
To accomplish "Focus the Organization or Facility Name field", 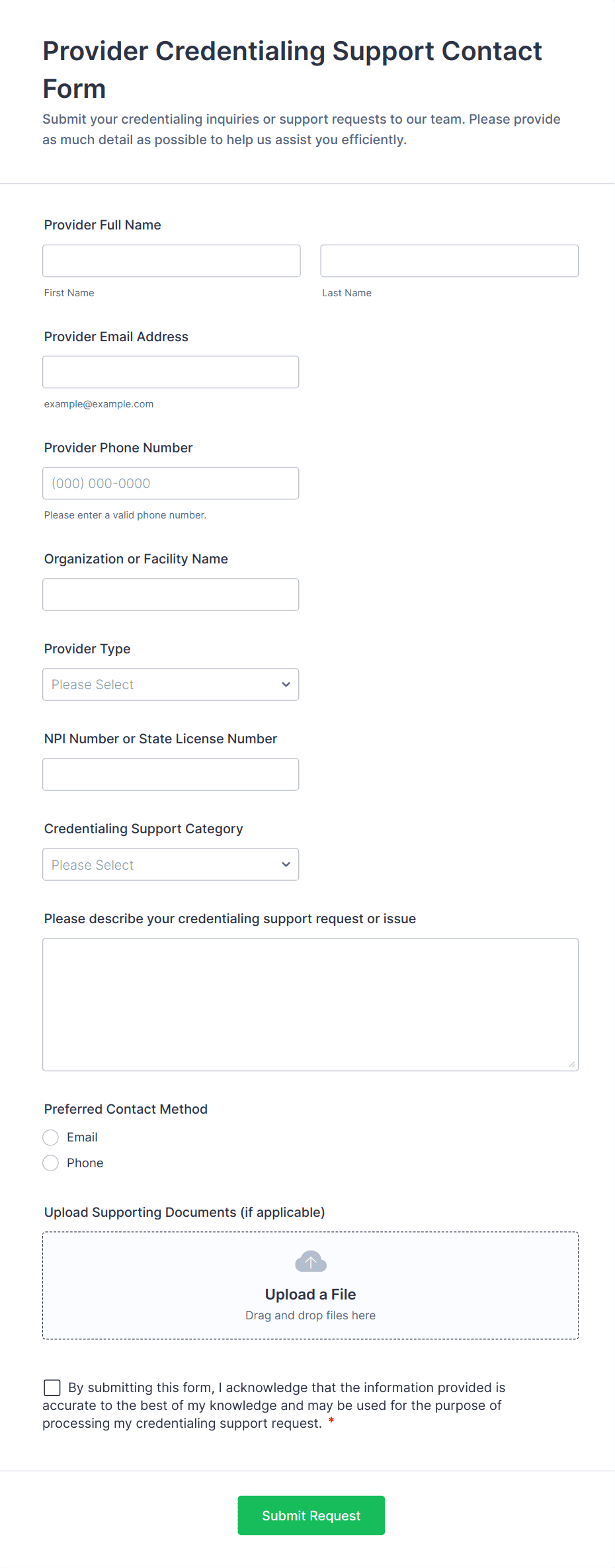I will [x=171, y=595].
